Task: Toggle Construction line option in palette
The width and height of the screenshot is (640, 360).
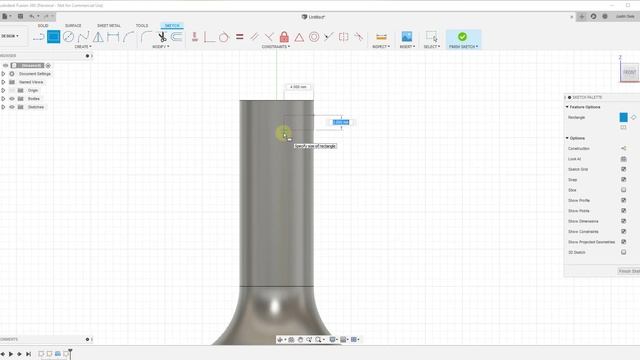Action: coord(623,148)
